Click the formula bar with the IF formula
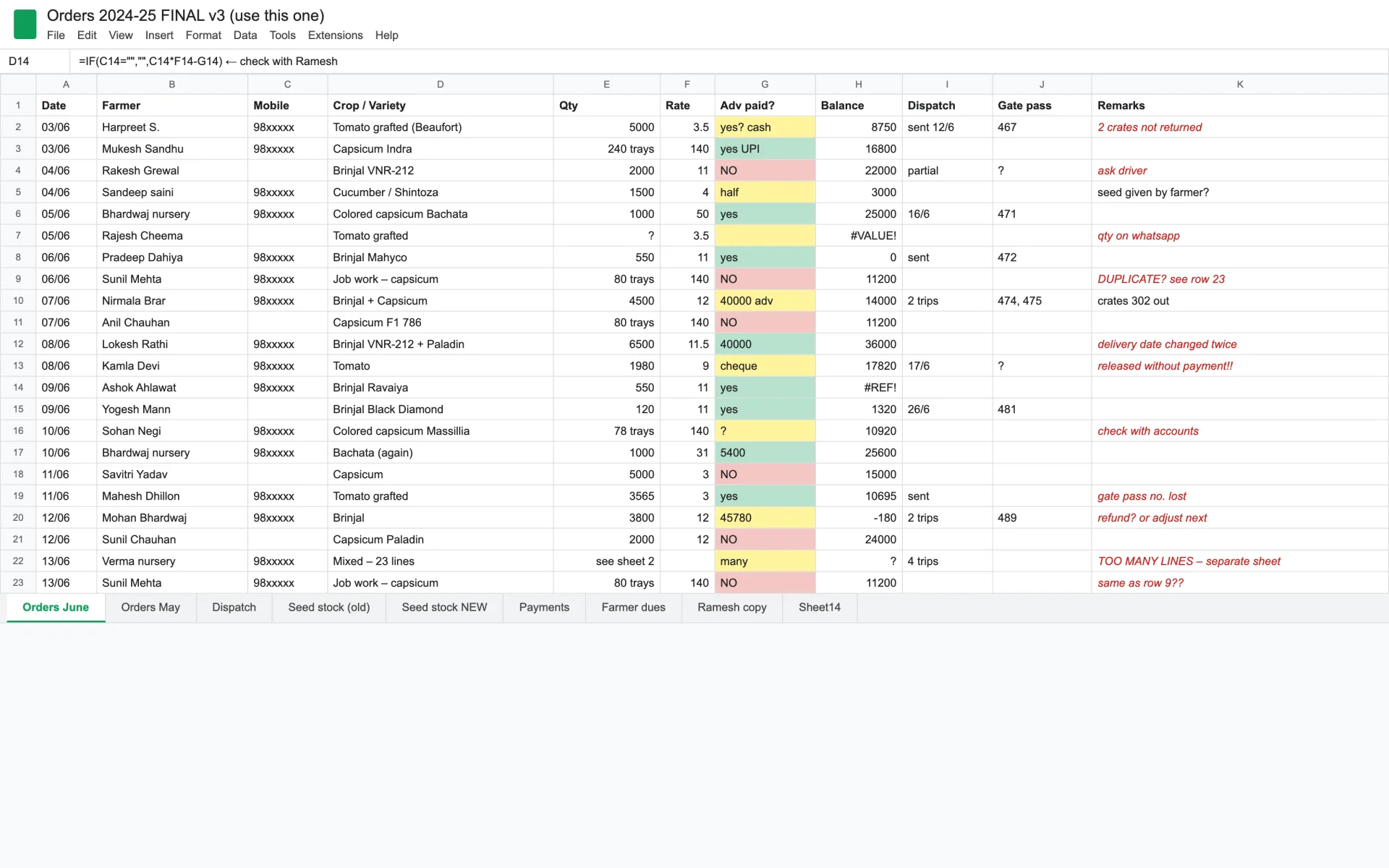Image resolution: width=1389 pixels, height=868 pixels. click(729, 61)
